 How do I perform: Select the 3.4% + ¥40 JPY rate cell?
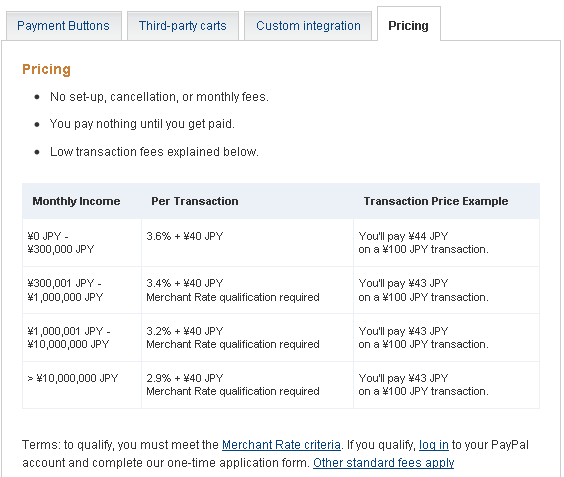(247, 290)
